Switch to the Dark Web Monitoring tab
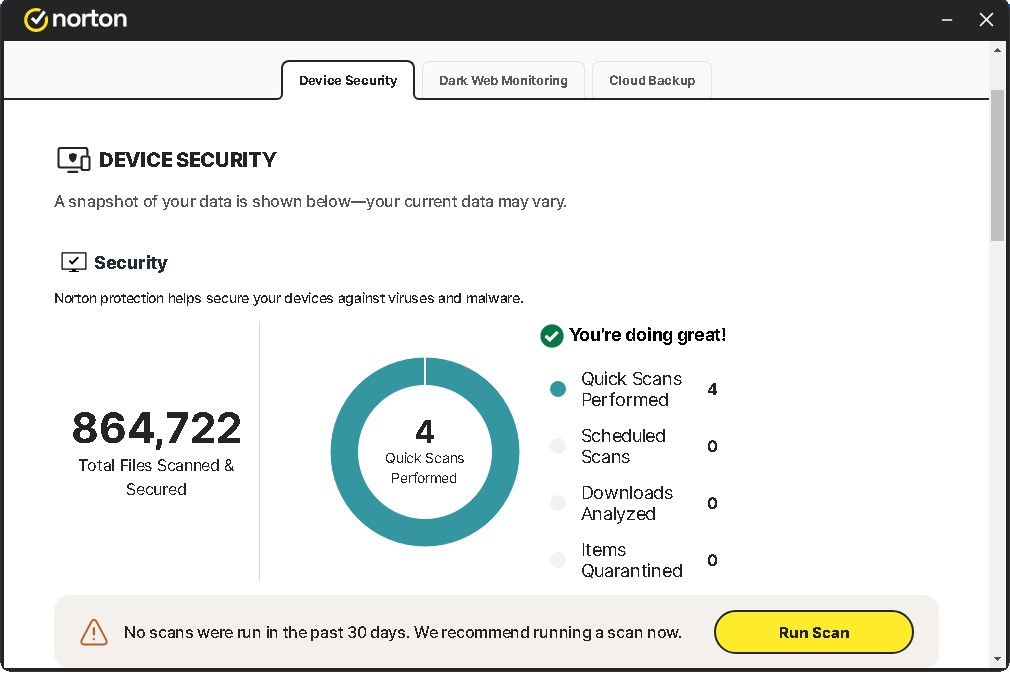The height and width of the screenshot is (673, 1010). [x=503, y=81]
